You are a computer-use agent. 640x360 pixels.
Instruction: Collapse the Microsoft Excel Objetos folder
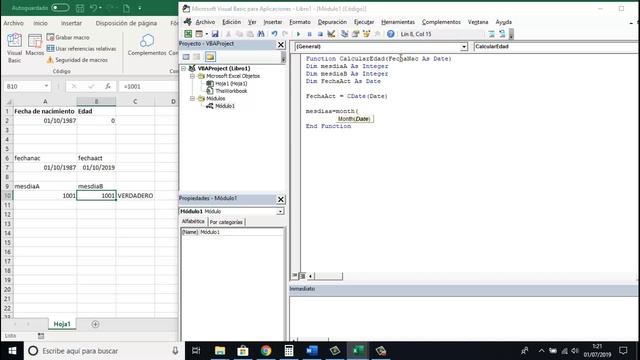click(x=192, y=76)
